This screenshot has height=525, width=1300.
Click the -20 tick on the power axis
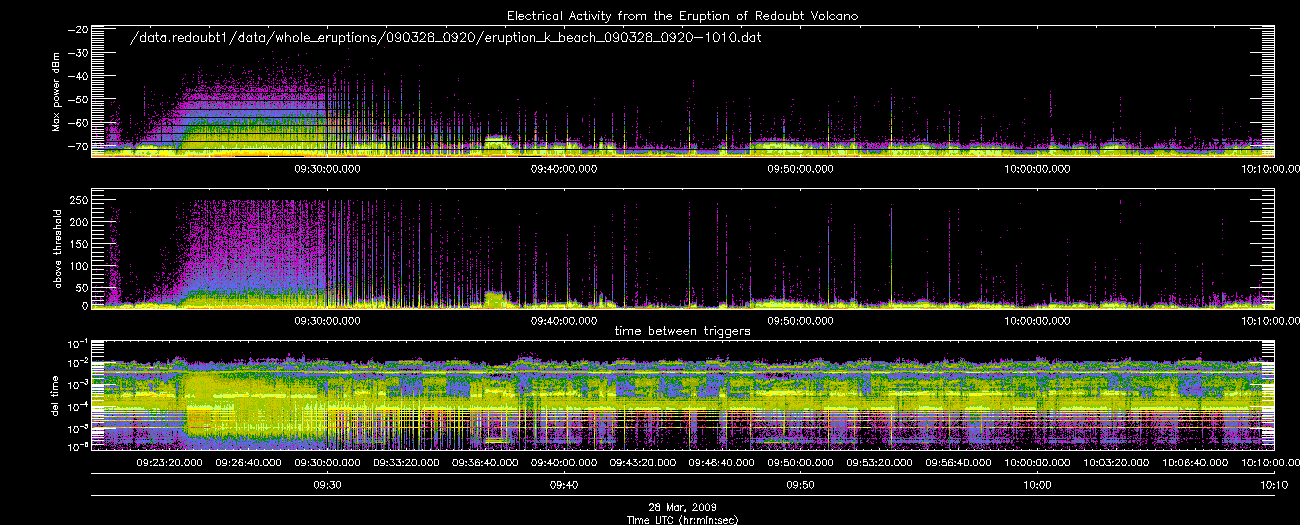76,30
